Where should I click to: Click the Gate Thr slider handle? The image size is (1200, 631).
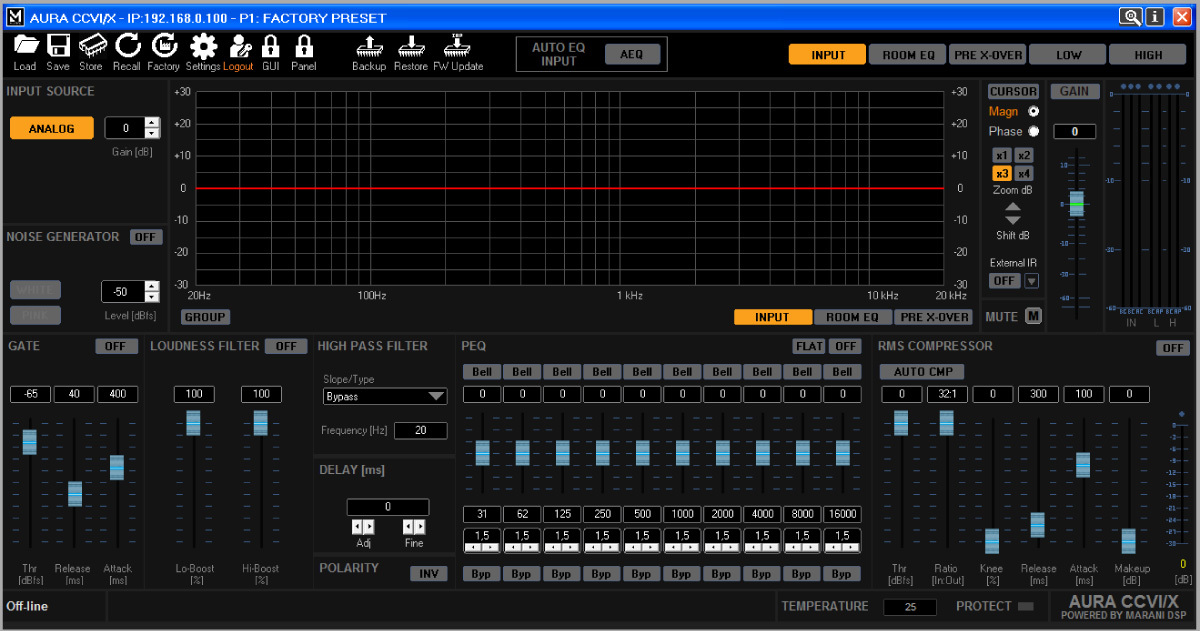point(30,441)
